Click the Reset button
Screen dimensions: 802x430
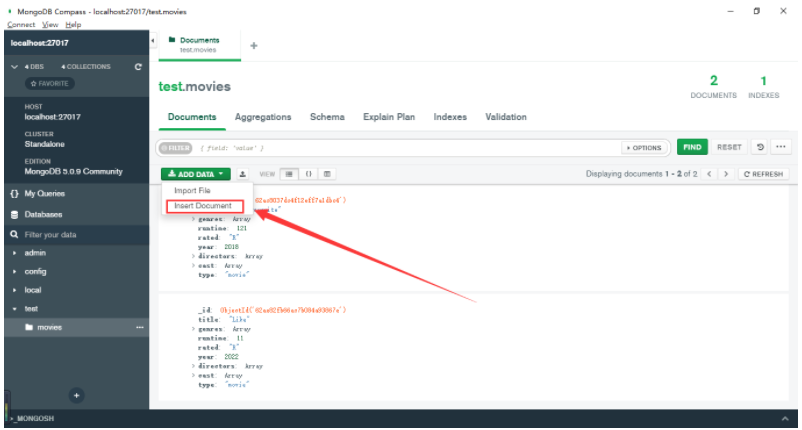[729, 147]
